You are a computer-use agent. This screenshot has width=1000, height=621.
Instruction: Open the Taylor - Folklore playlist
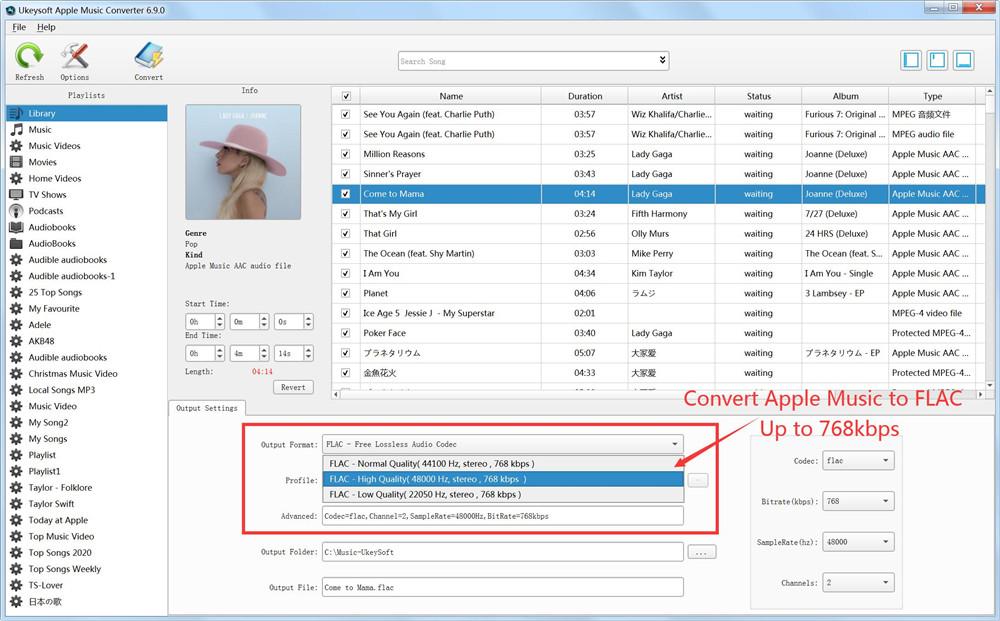61,488
